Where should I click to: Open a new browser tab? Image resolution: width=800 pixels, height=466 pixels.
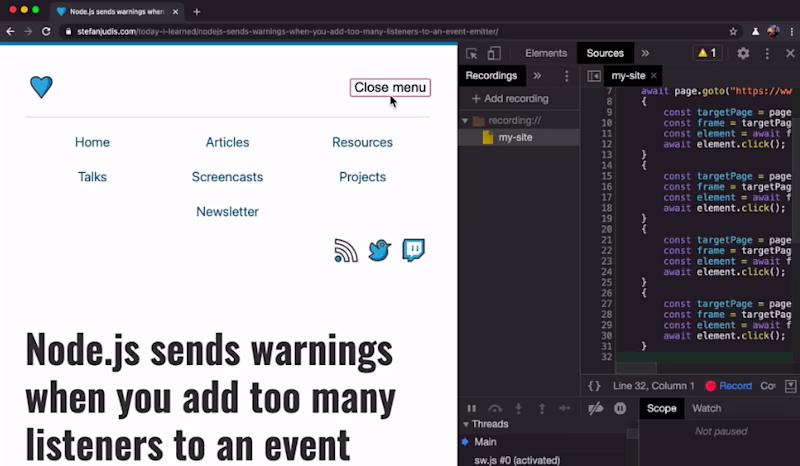pos(197,11)
